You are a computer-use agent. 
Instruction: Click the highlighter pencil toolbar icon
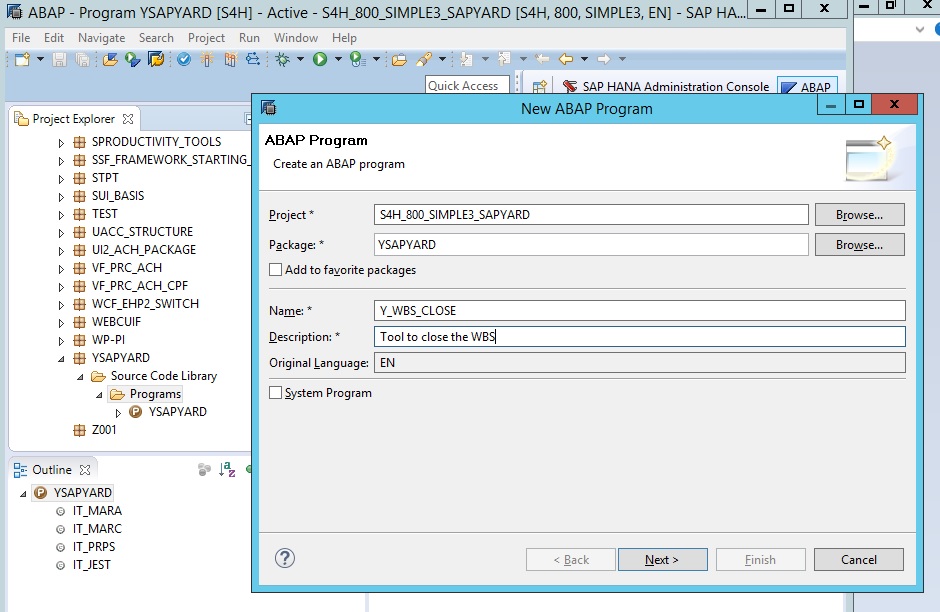[x=424, y=59]
